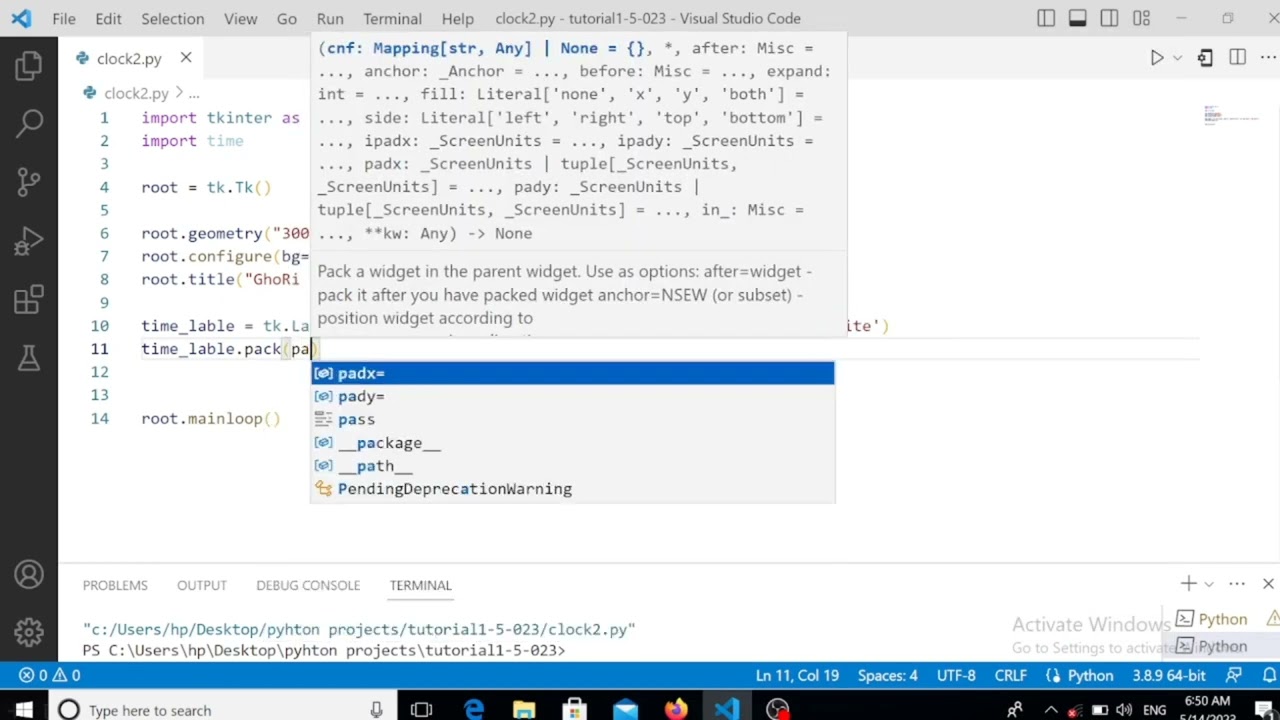Switch to the TERMINAL panel tab
This screenshot has height=720, width=1280.
[x=420, y=585]
